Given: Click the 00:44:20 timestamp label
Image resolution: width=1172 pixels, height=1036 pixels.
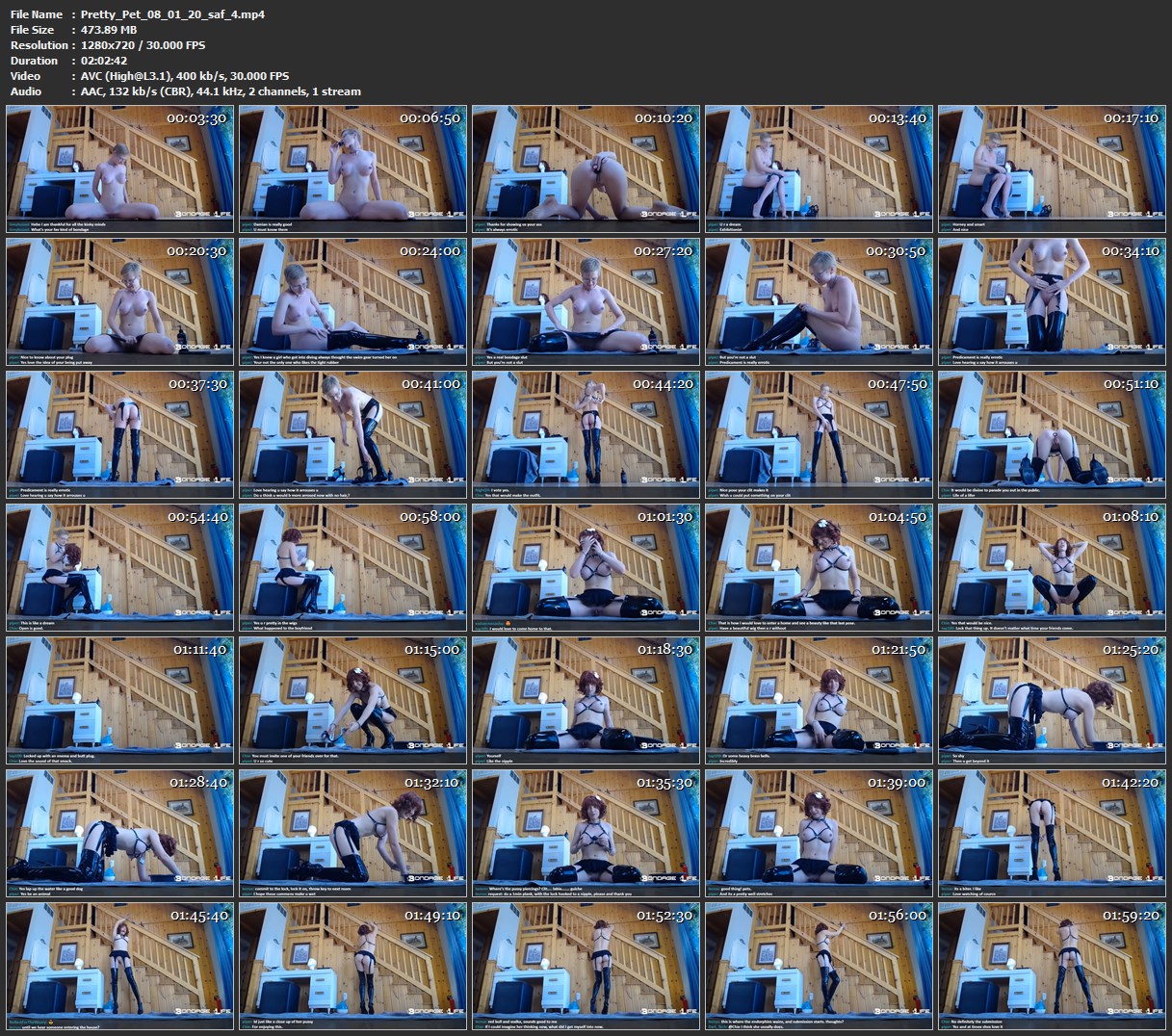Looking at the screenshot, I should (x=664, y=384).
